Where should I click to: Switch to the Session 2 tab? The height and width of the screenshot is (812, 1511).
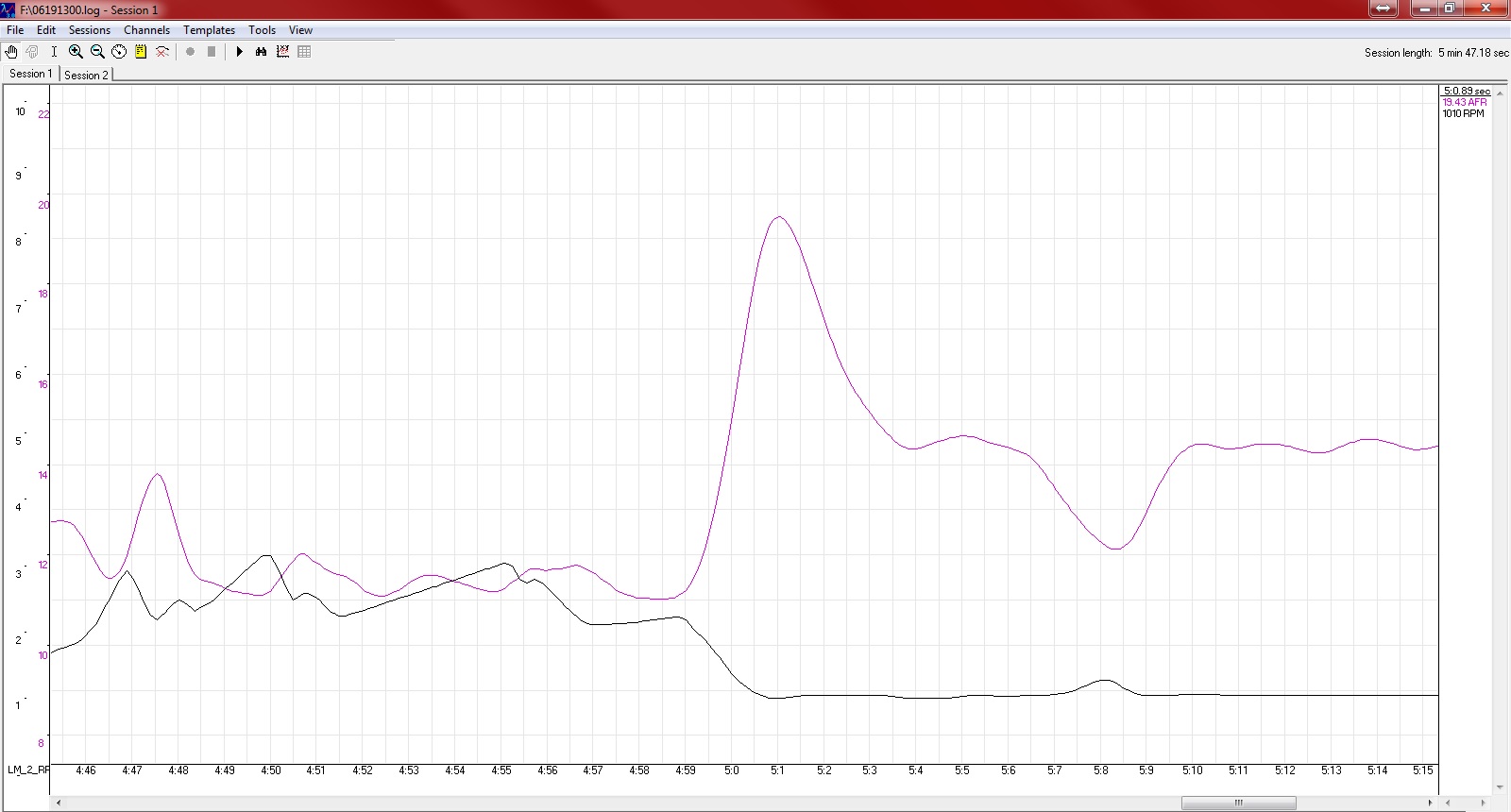point(86,75)
